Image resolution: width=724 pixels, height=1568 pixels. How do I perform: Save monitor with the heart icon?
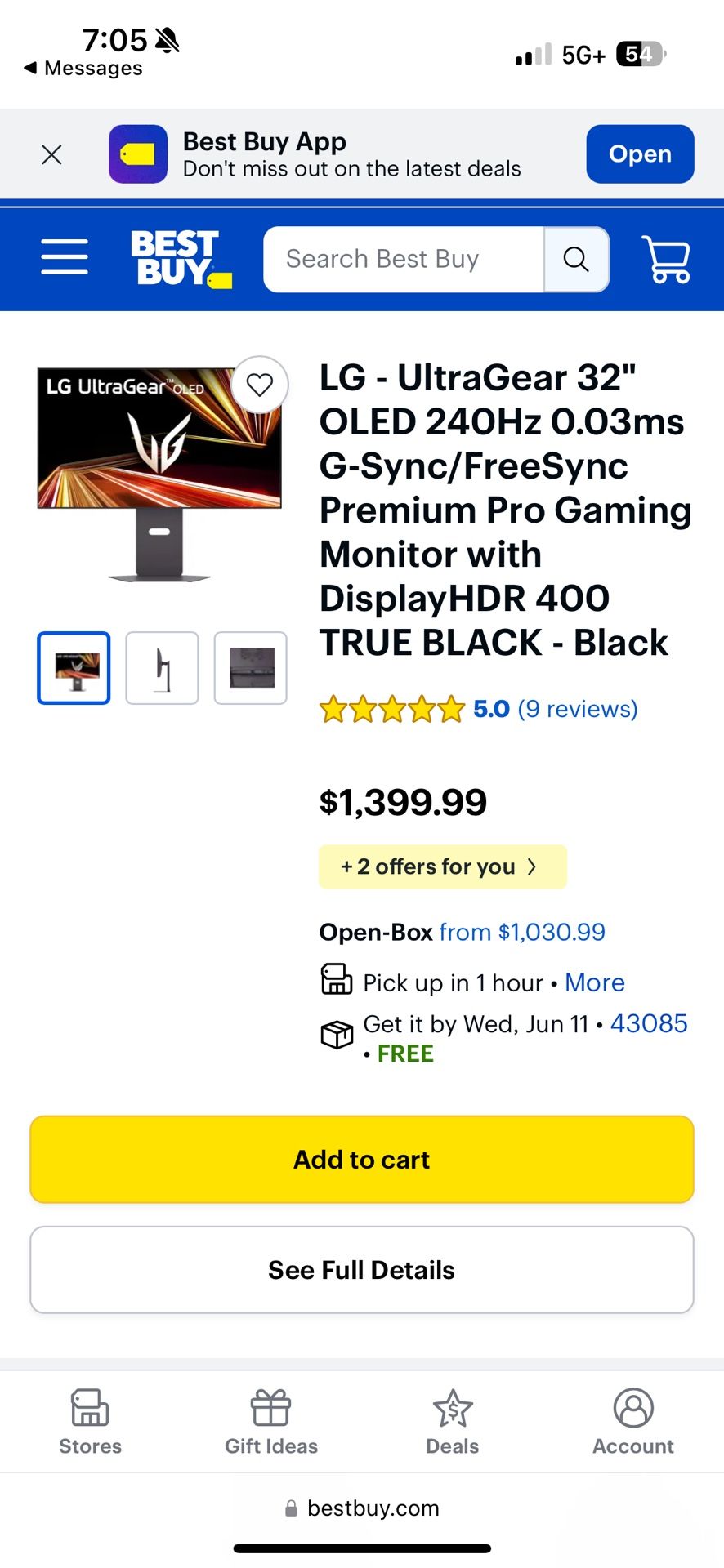[260, 385]
